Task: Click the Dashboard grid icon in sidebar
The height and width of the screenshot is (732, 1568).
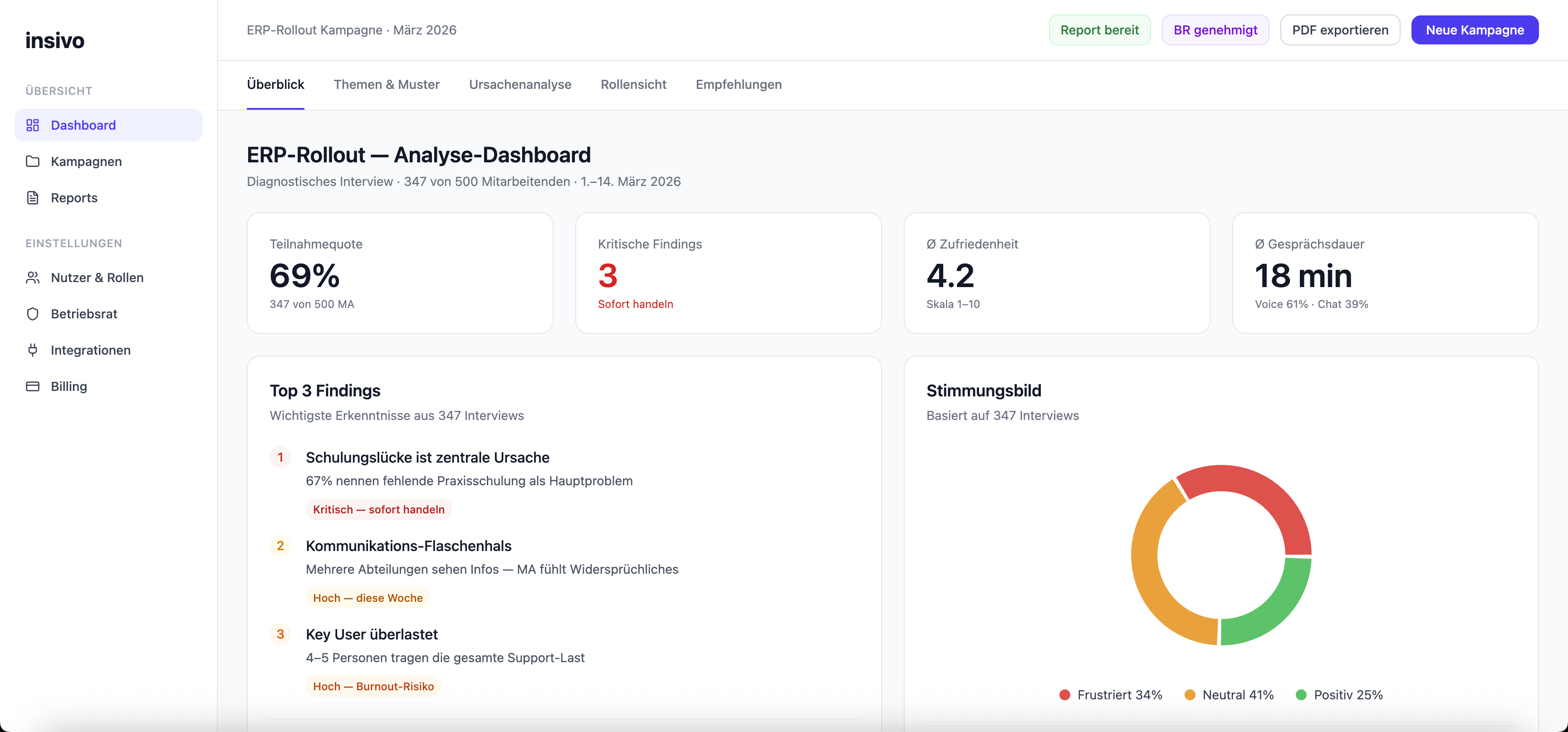Action: [33, 125]
